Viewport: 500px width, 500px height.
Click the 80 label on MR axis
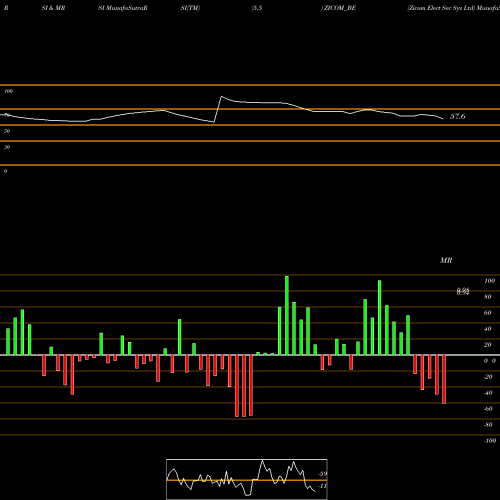(488, 297)
